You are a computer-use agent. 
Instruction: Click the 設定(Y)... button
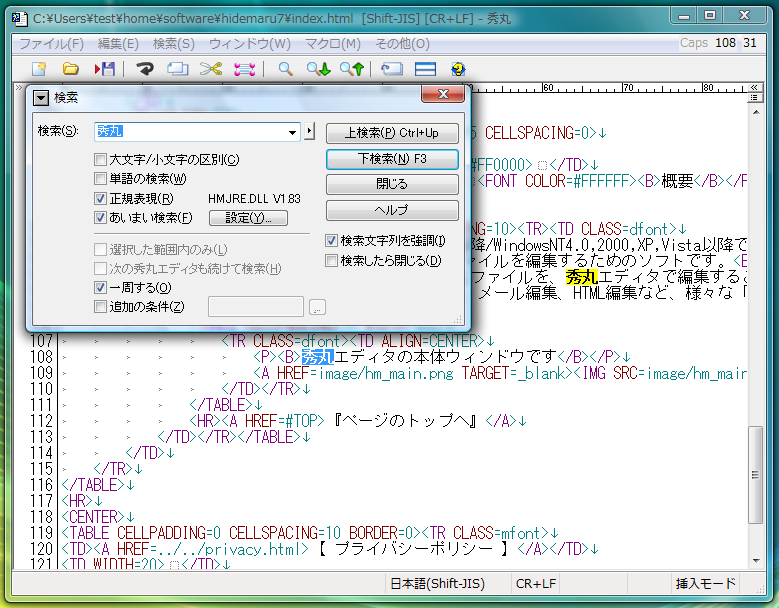point(248,218)
